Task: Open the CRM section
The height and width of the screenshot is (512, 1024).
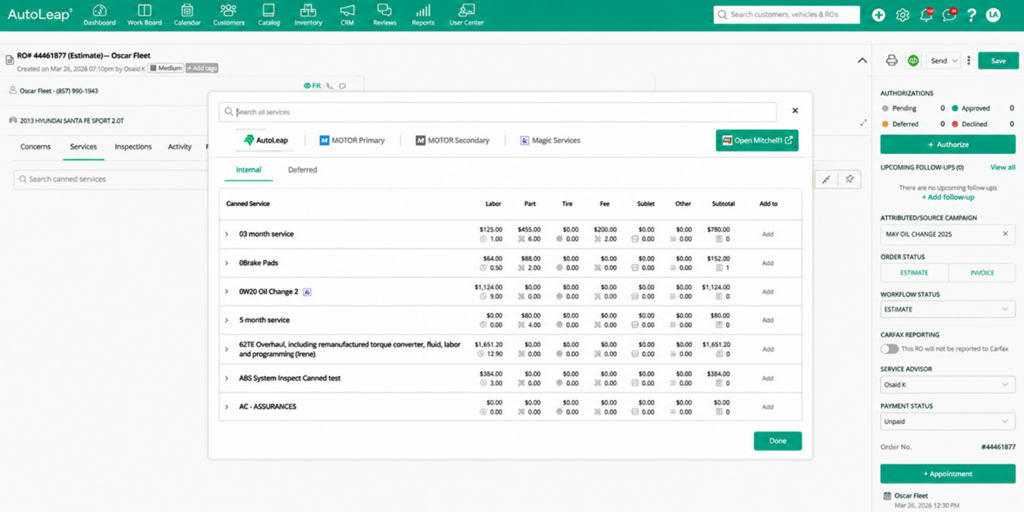Action: click(347, 15)
